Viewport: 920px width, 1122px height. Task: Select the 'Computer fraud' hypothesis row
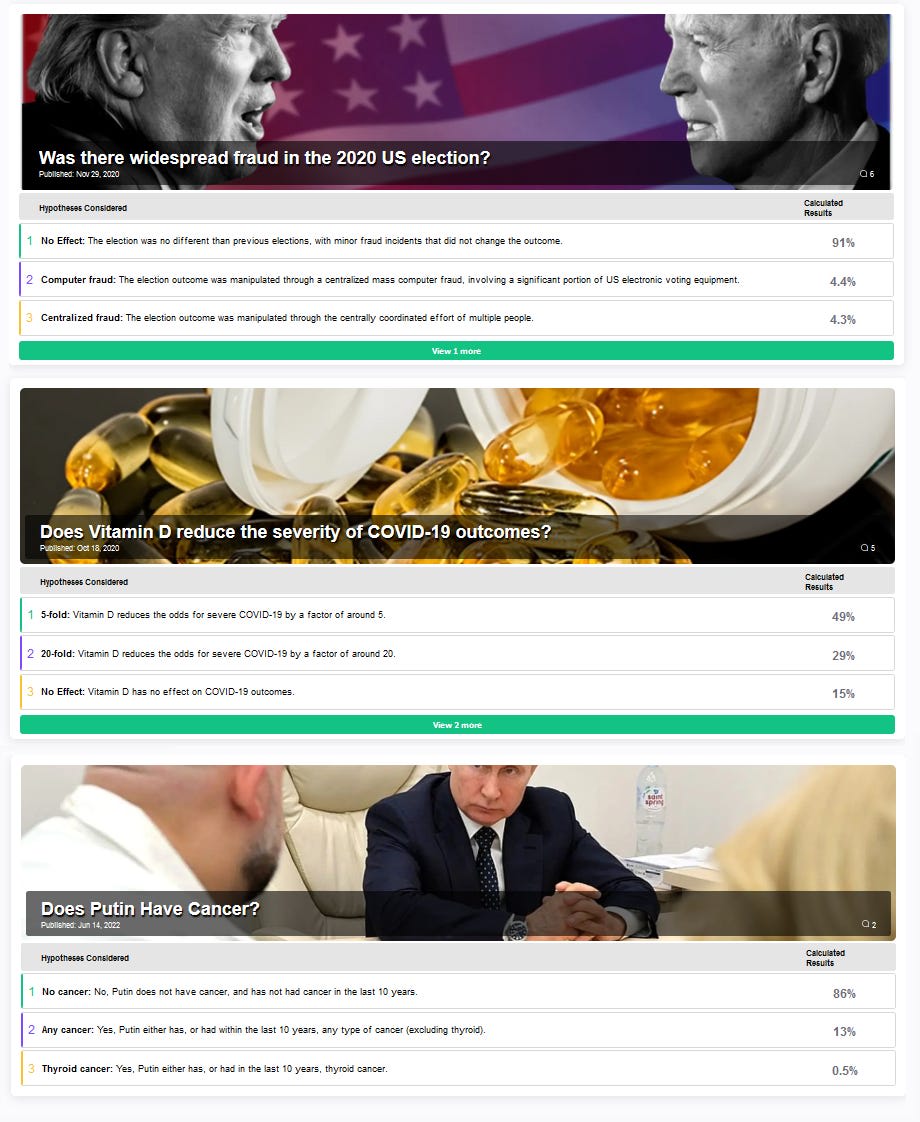456,280
